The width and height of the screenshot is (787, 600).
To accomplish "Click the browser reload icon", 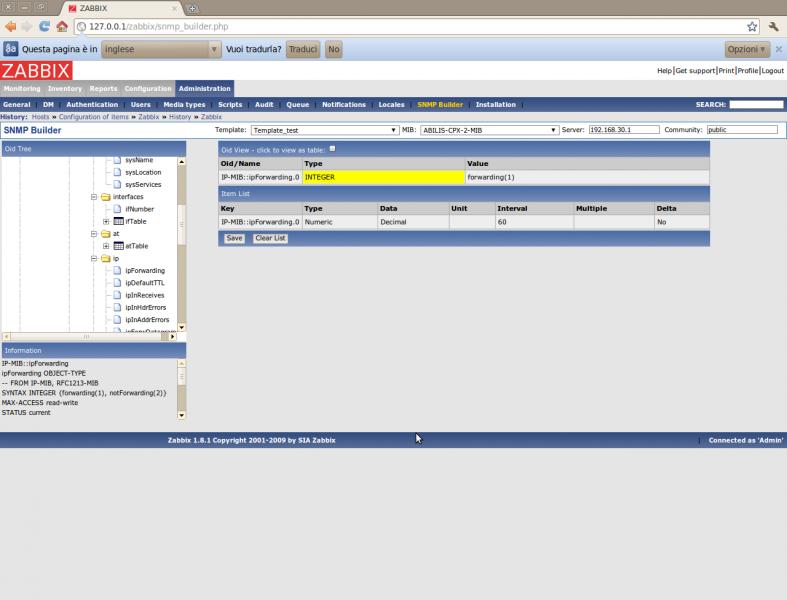I will (x=45, y=26).
